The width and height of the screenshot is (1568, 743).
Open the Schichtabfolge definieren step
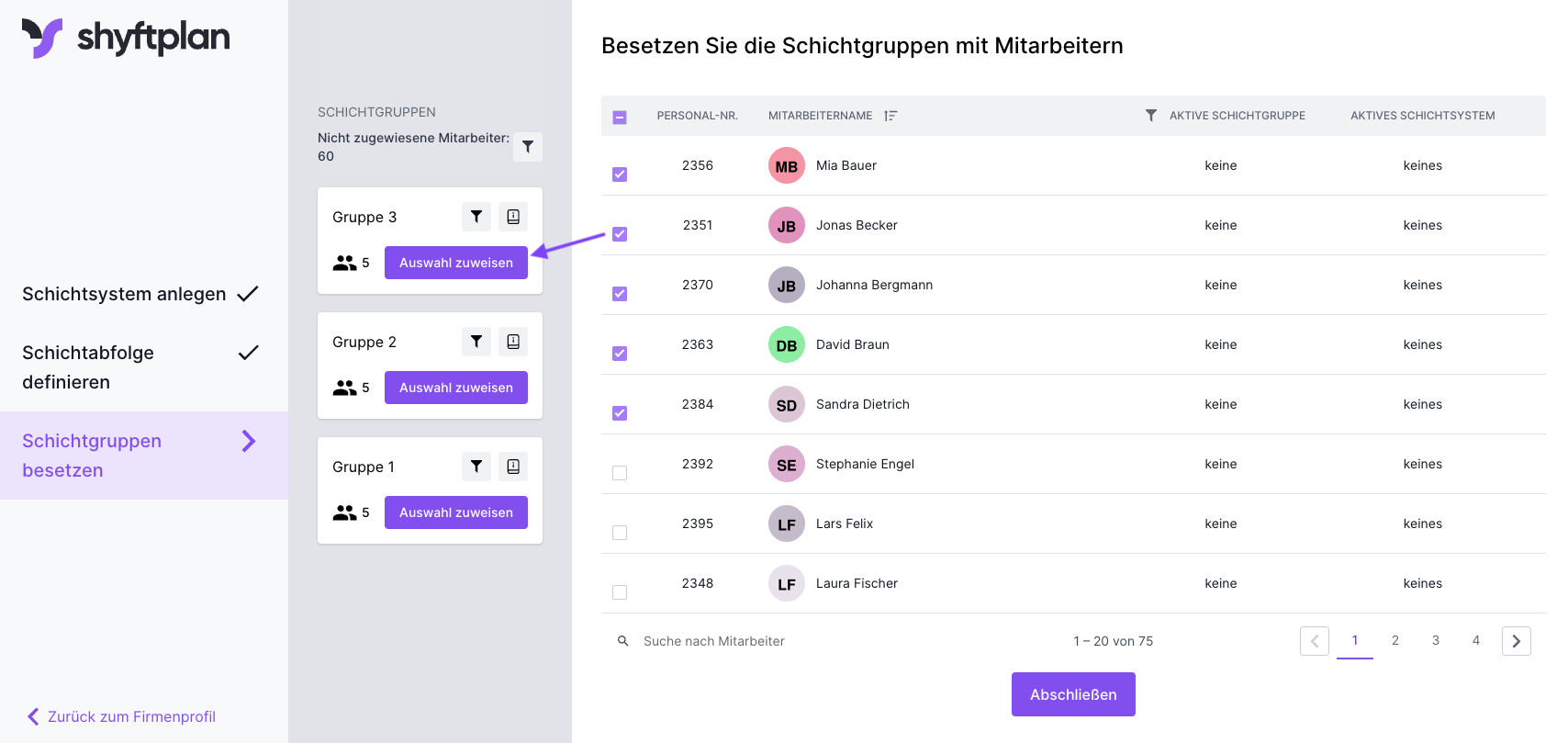(x=88, y=366)
